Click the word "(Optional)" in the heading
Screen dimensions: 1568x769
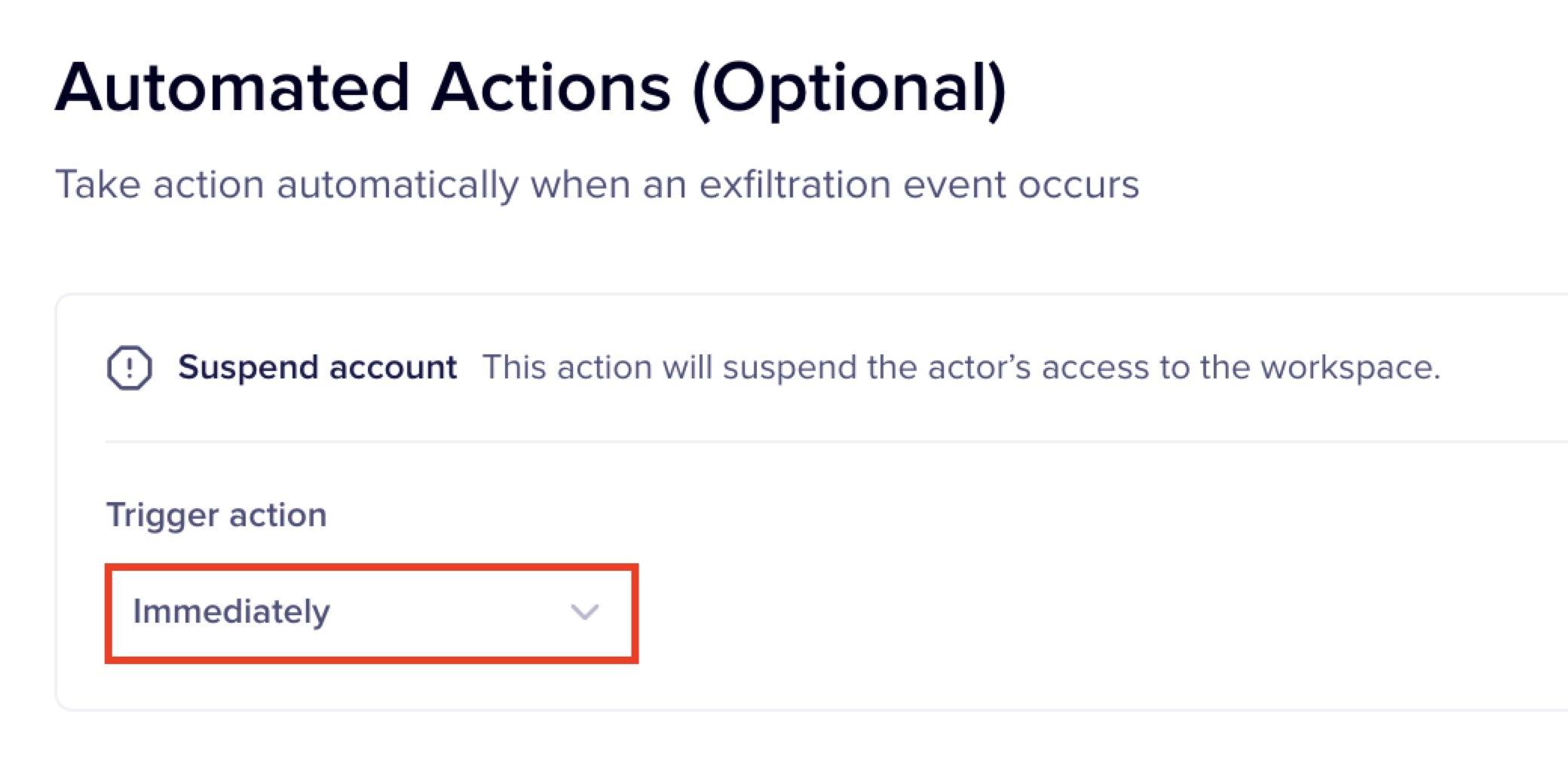pyautogui.click(x=850, y=89)
